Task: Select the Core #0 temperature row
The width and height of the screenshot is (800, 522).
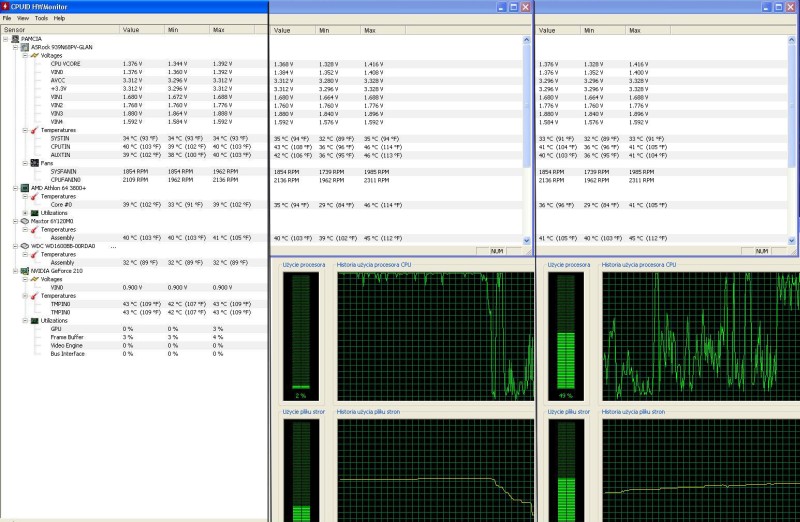Action: tap(134, 205)
